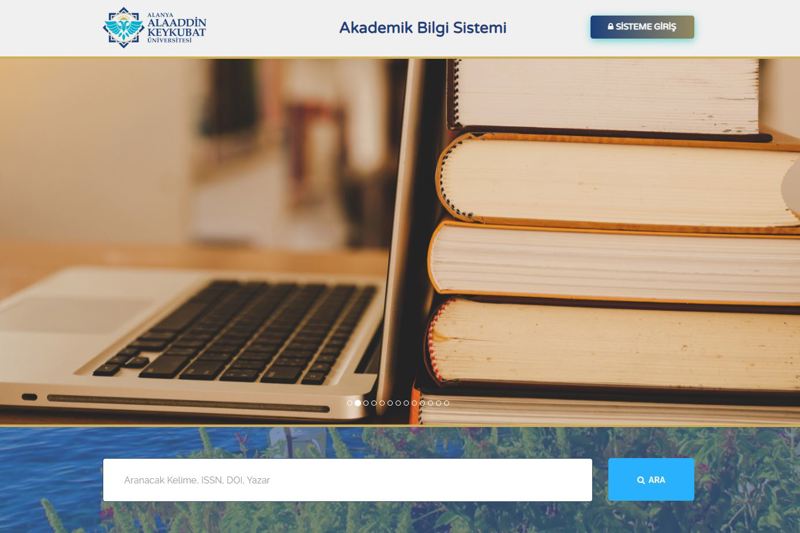This screenshot has height=533, width=800.
Task: Choose the eighth carousel slide dot
Action: click(406, 403)
